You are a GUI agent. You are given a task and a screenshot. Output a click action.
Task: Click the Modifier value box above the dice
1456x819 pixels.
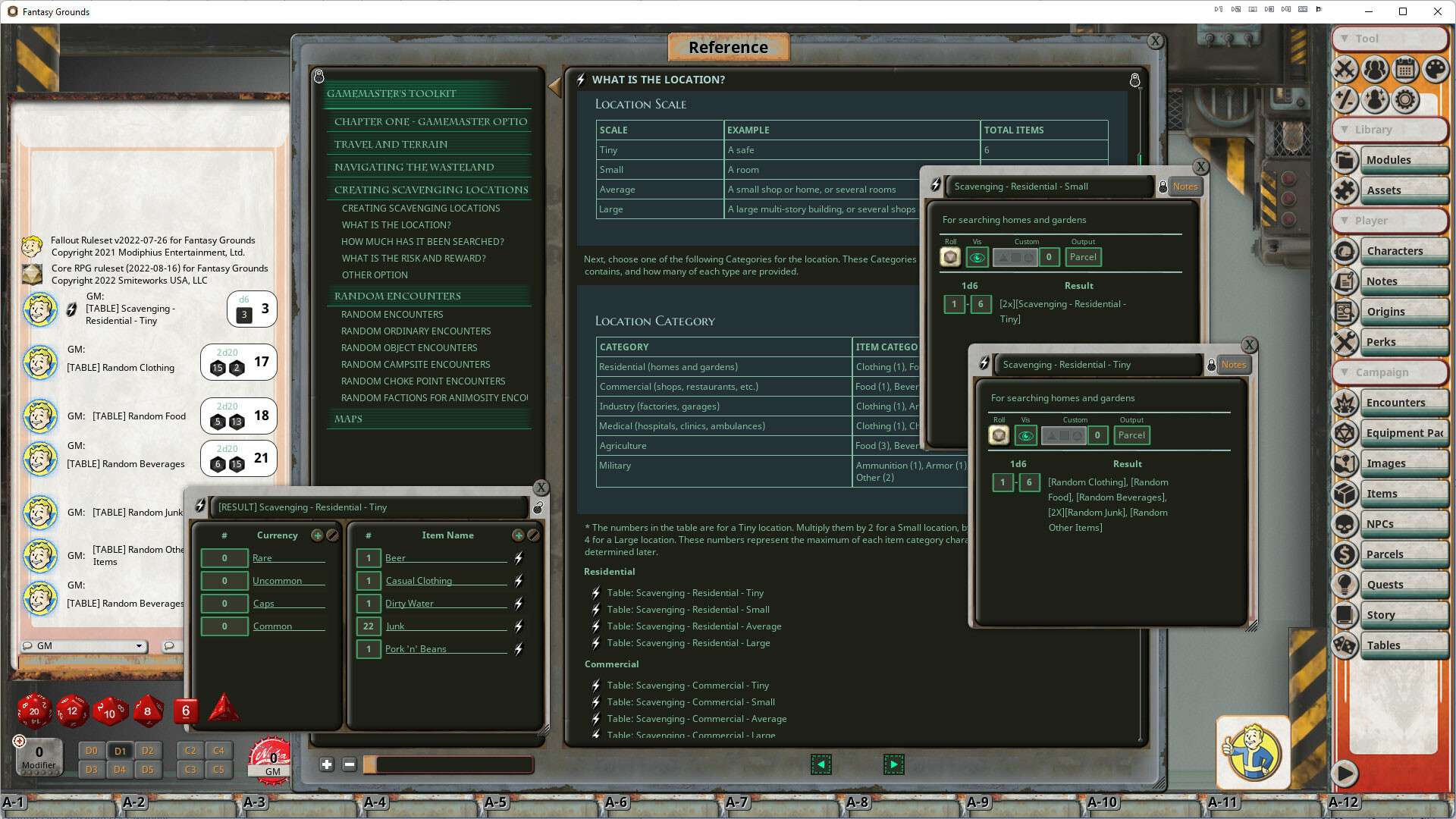point(39,752)
